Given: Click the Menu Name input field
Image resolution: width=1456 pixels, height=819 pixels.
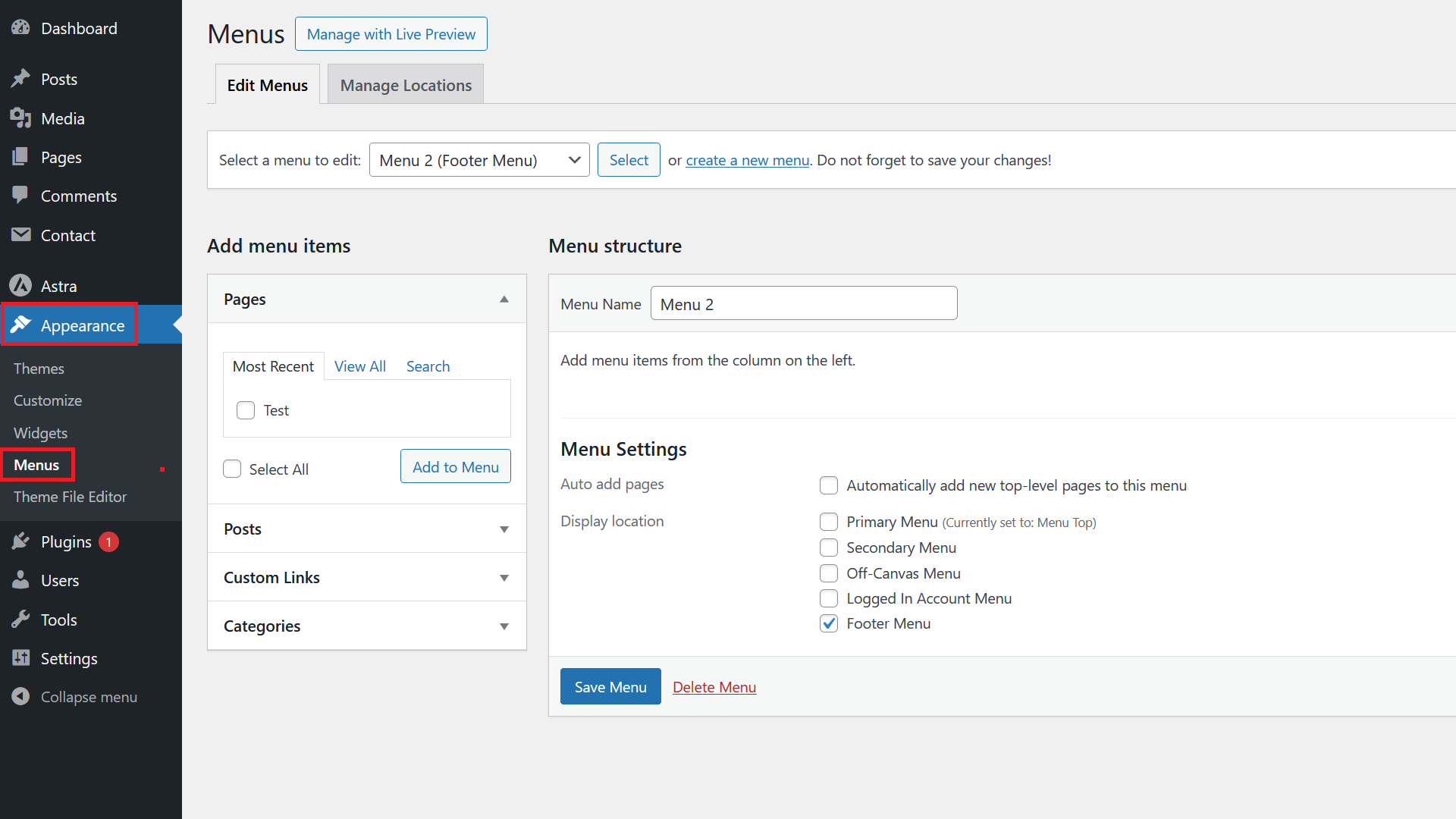Looking at the screenshot, I should 803,303.
